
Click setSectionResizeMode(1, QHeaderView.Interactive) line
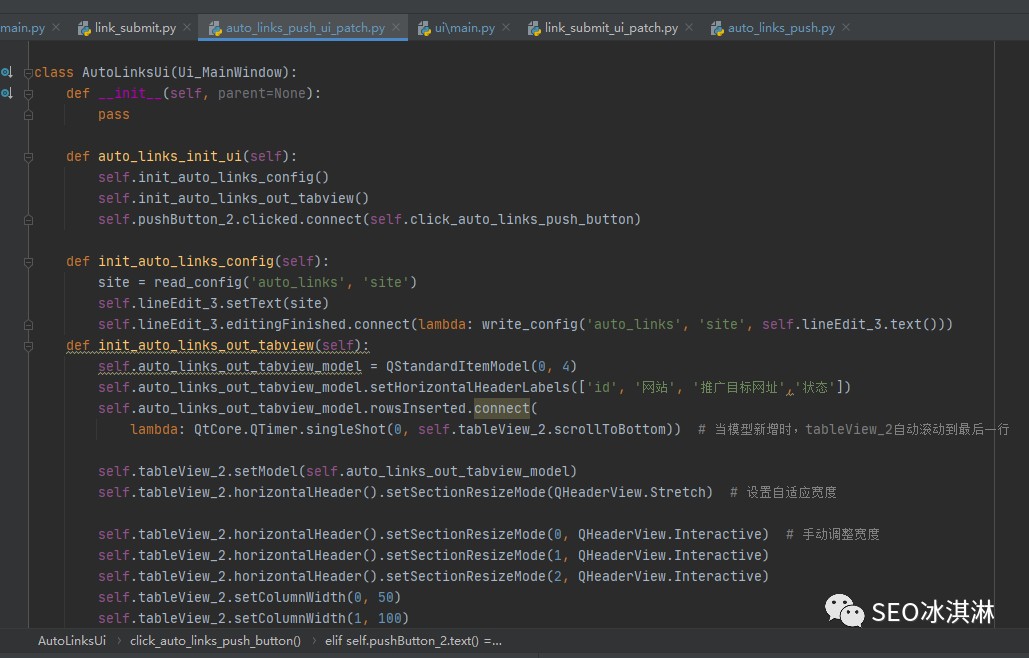click(433, 555)
